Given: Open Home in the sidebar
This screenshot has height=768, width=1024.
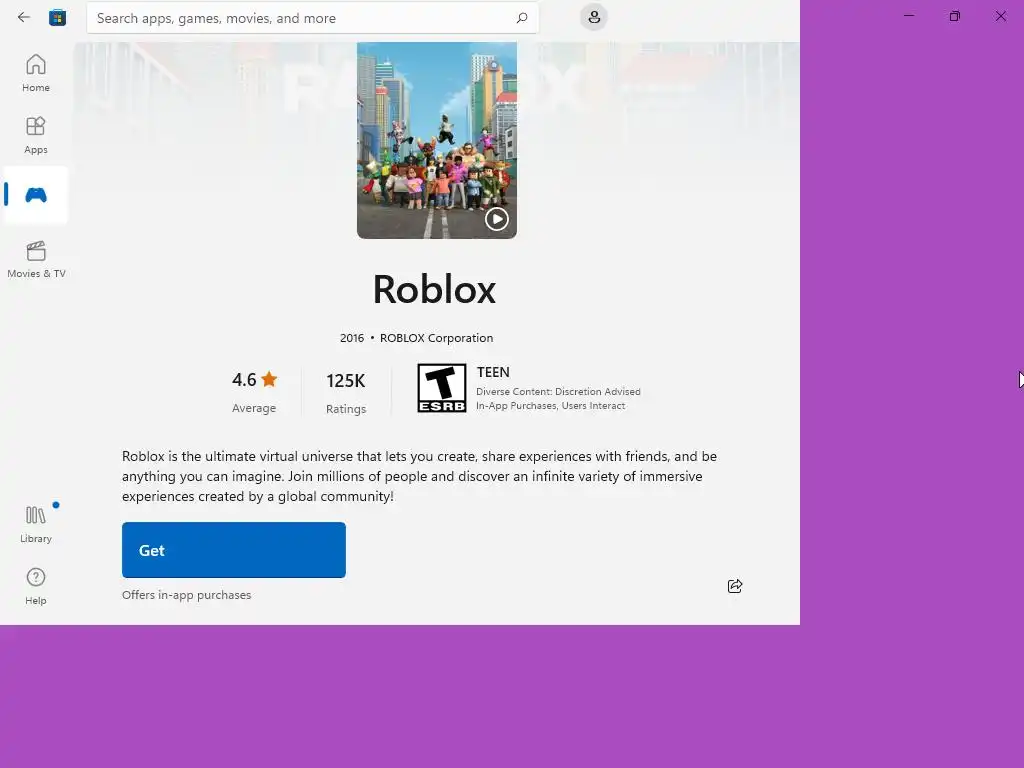Looking at the screenshot, I should click(x=36, y=73).
